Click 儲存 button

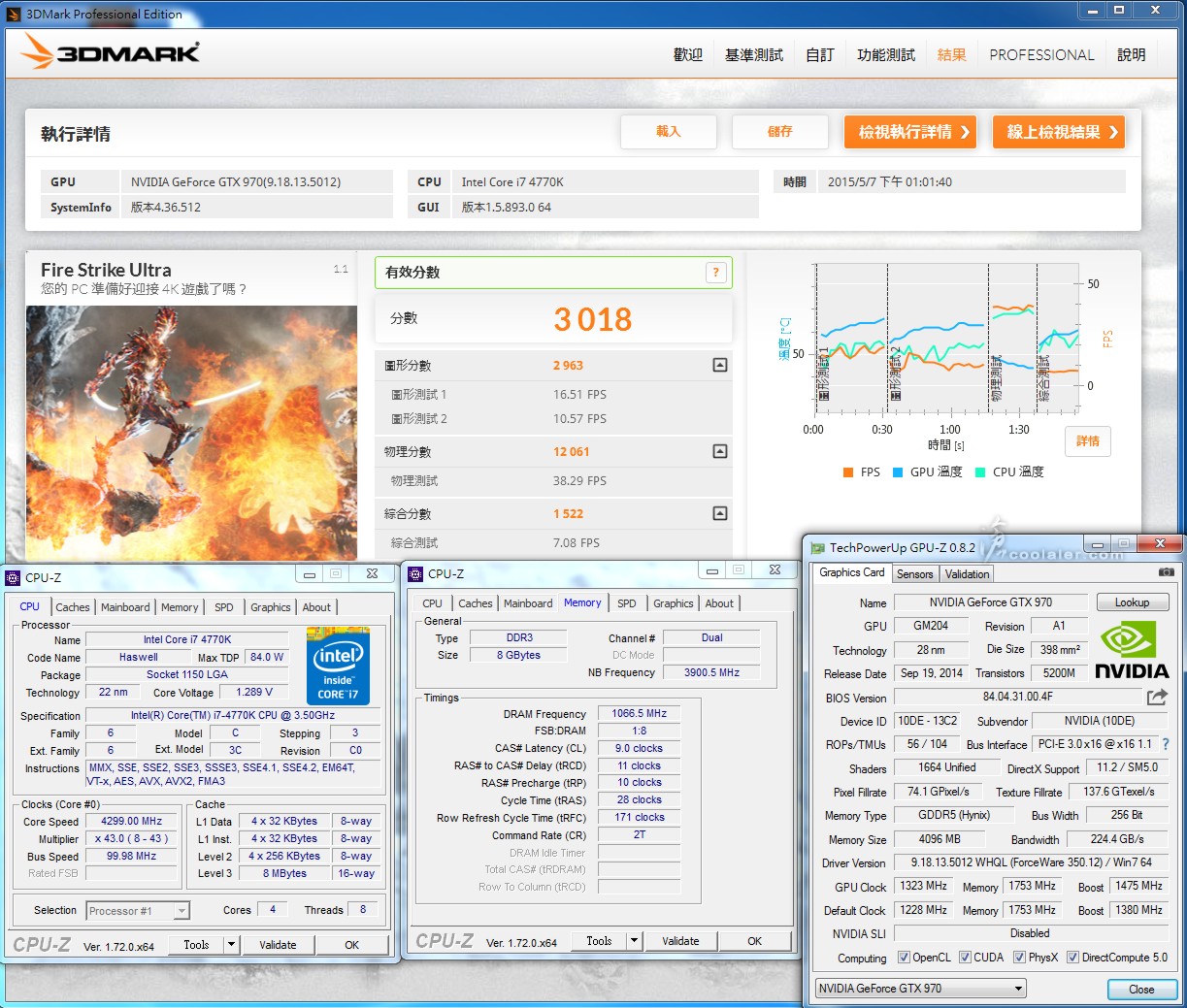pyautogui.click(x=780, y=132)
